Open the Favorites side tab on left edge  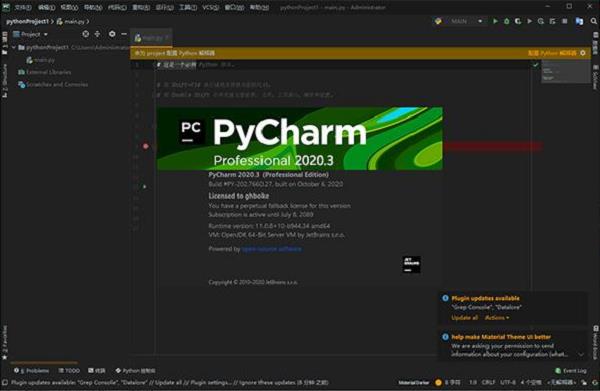pos(5,342)
